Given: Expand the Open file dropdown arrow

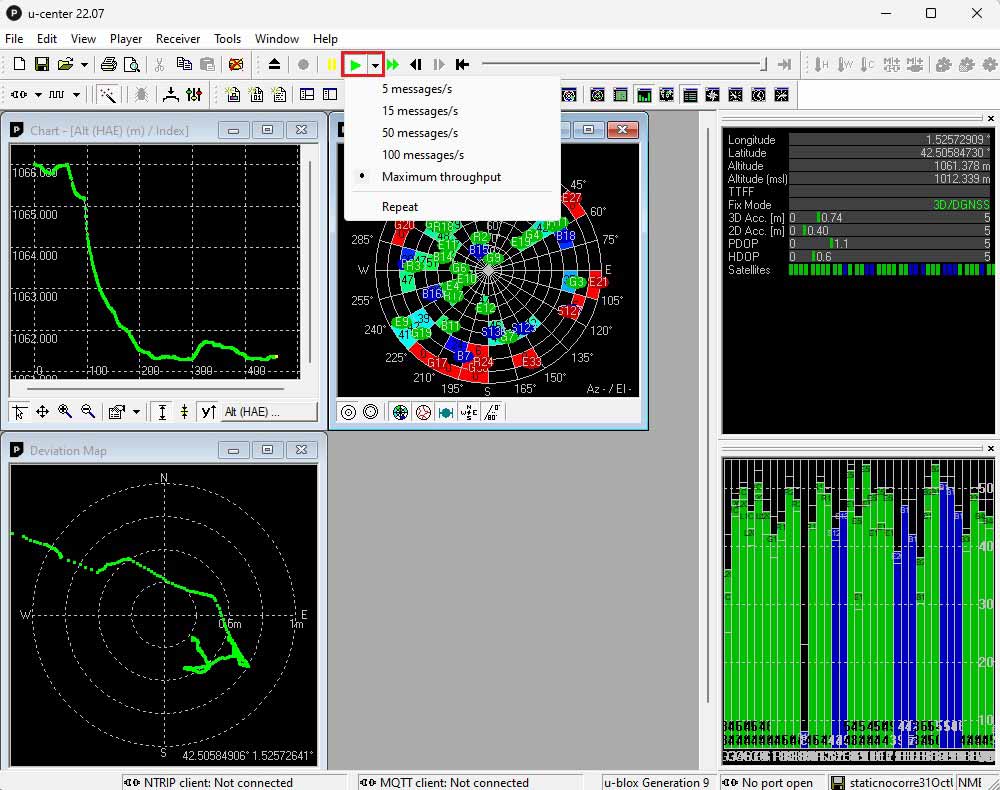Looking at the screenshot, I should click(x=84, y=65).
